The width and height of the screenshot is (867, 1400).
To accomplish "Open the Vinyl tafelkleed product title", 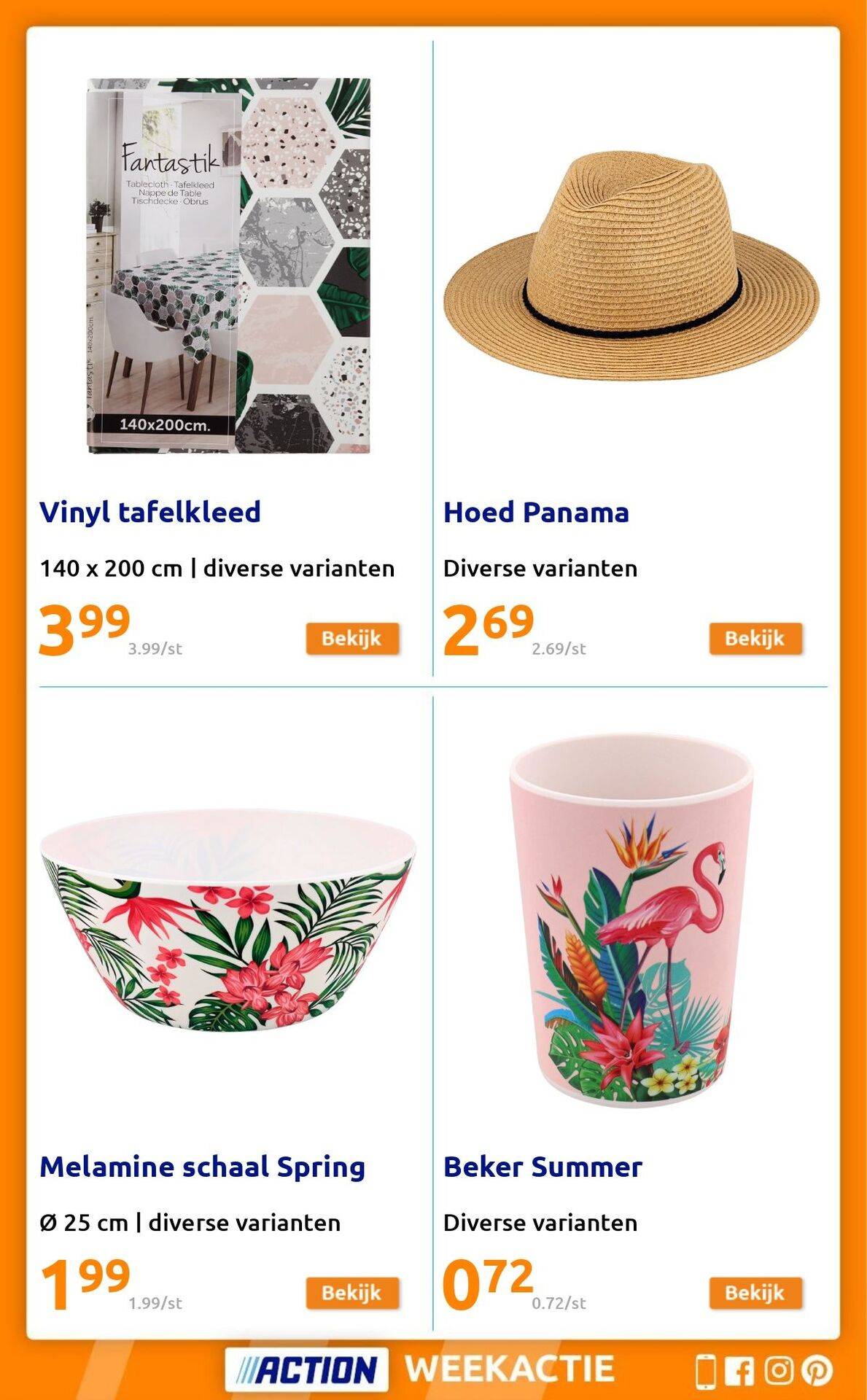I will pos(150,513).
